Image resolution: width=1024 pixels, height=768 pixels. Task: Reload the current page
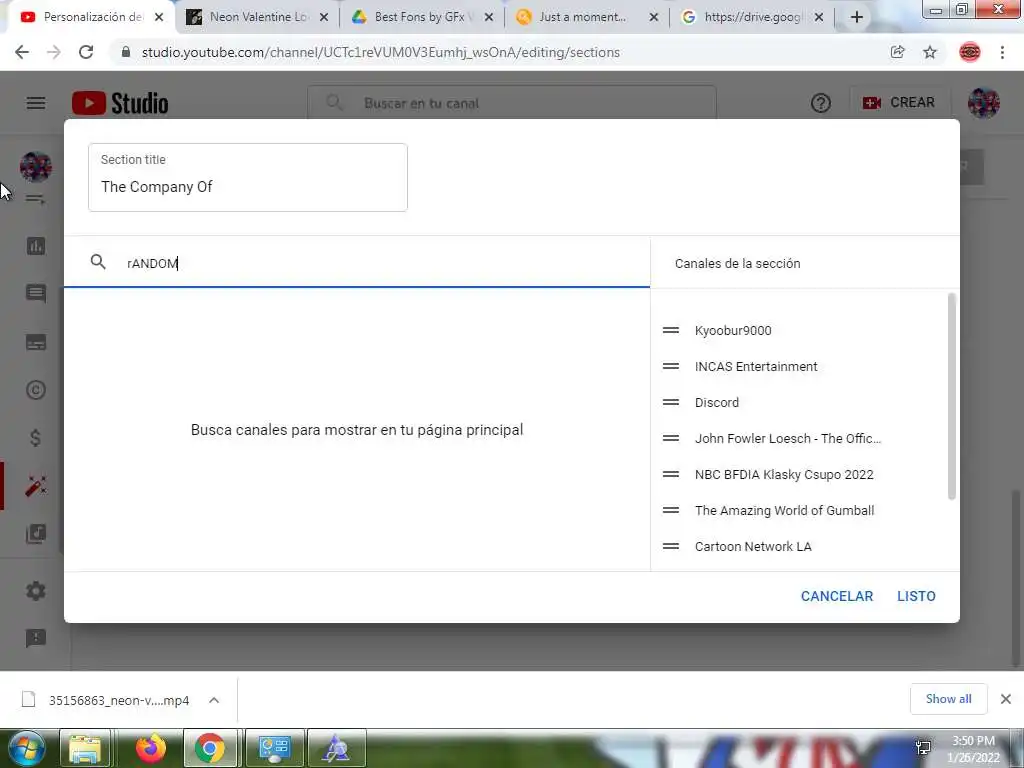coord(86,52)
